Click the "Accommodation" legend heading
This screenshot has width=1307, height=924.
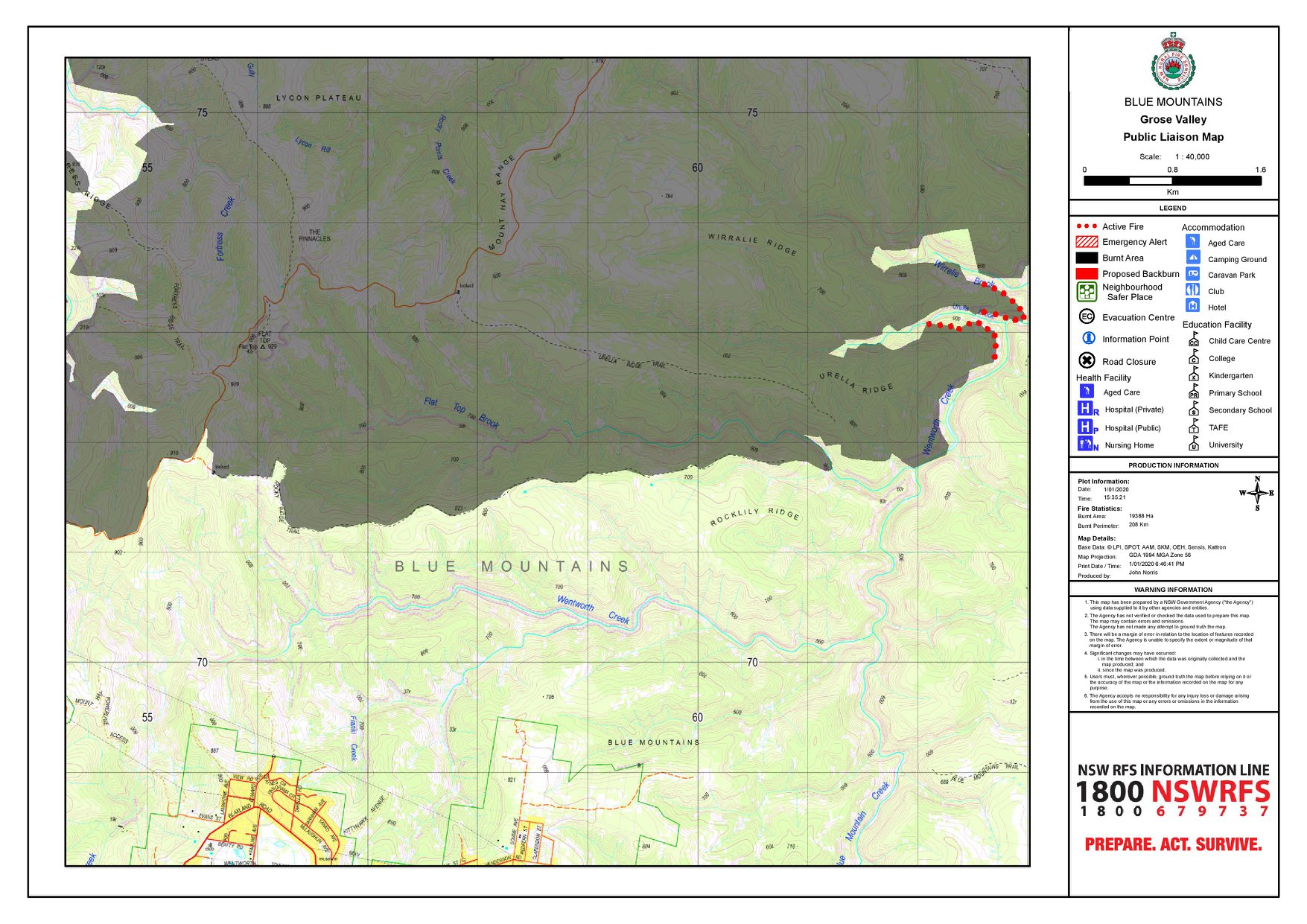(1213, 228)
